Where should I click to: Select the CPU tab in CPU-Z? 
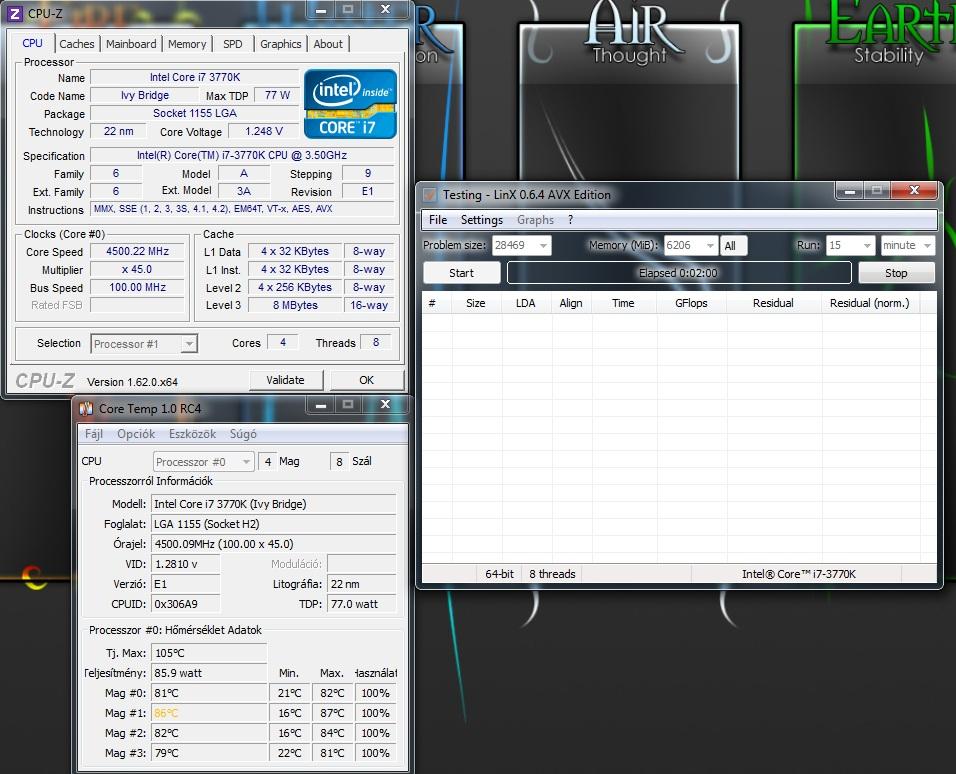point(32,43)
